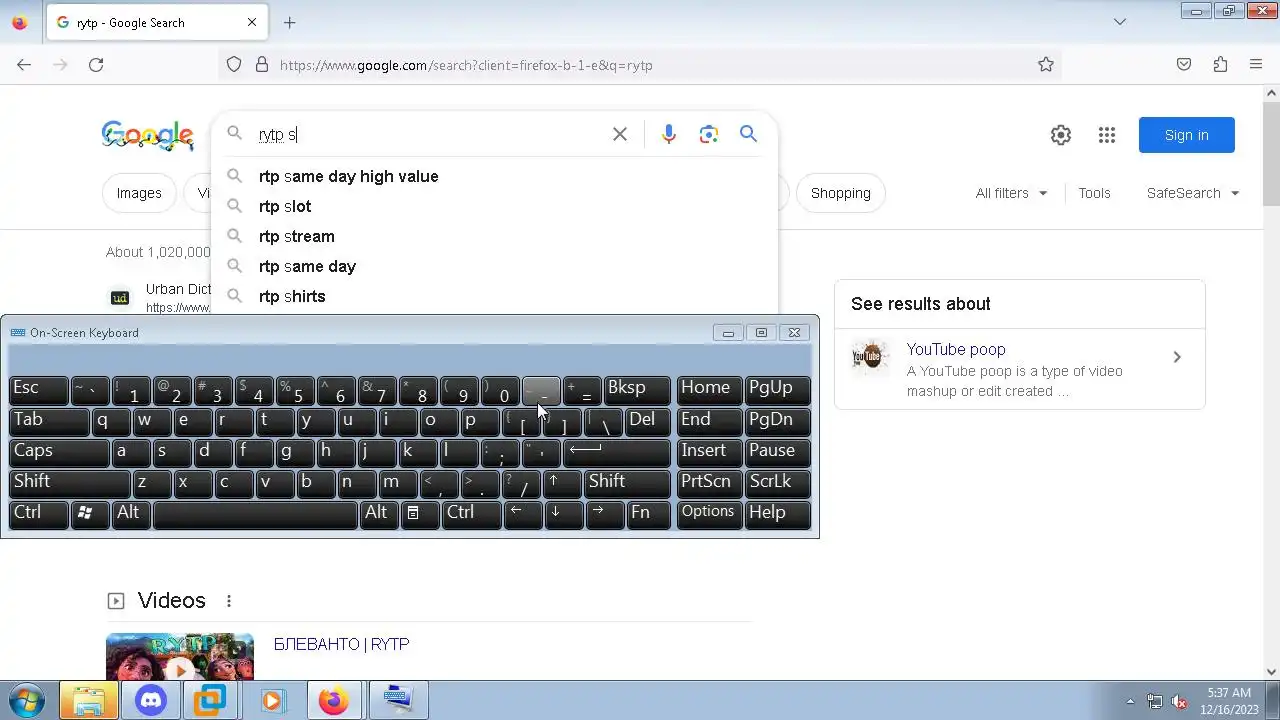Screen dimensions: 1280x720
Task: Toggle the right Shift key
Action: (627, 482)
